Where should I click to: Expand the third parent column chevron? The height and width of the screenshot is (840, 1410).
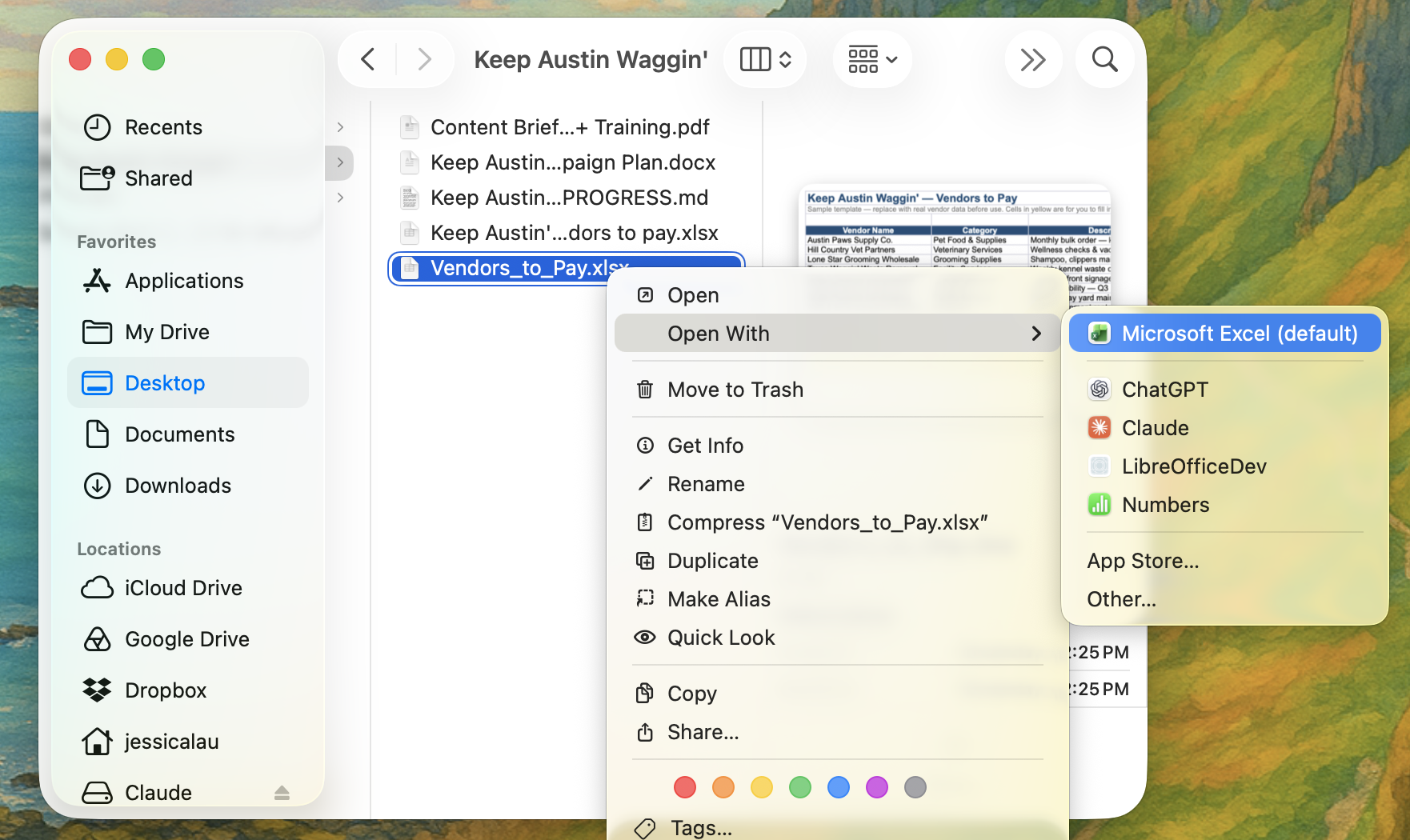(x=341, y=198)
